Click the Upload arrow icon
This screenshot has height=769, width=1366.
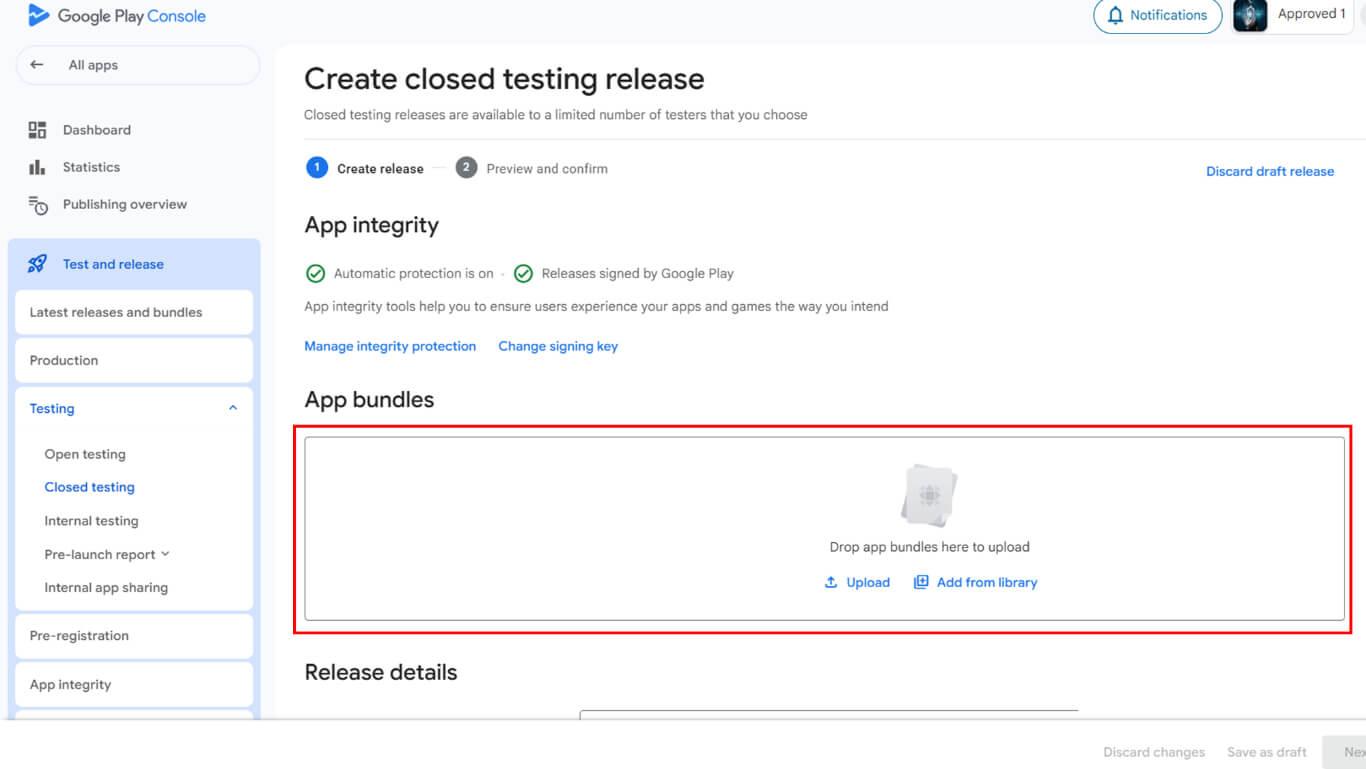(830, 582)
